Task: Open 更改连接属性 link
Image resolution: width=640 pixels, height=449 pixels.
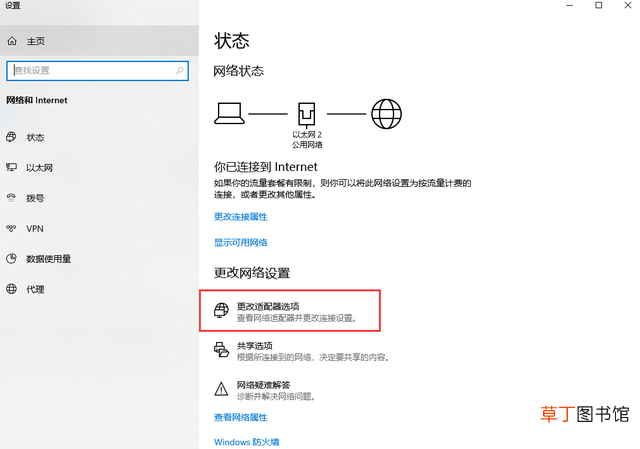Action: coord(241,216)
